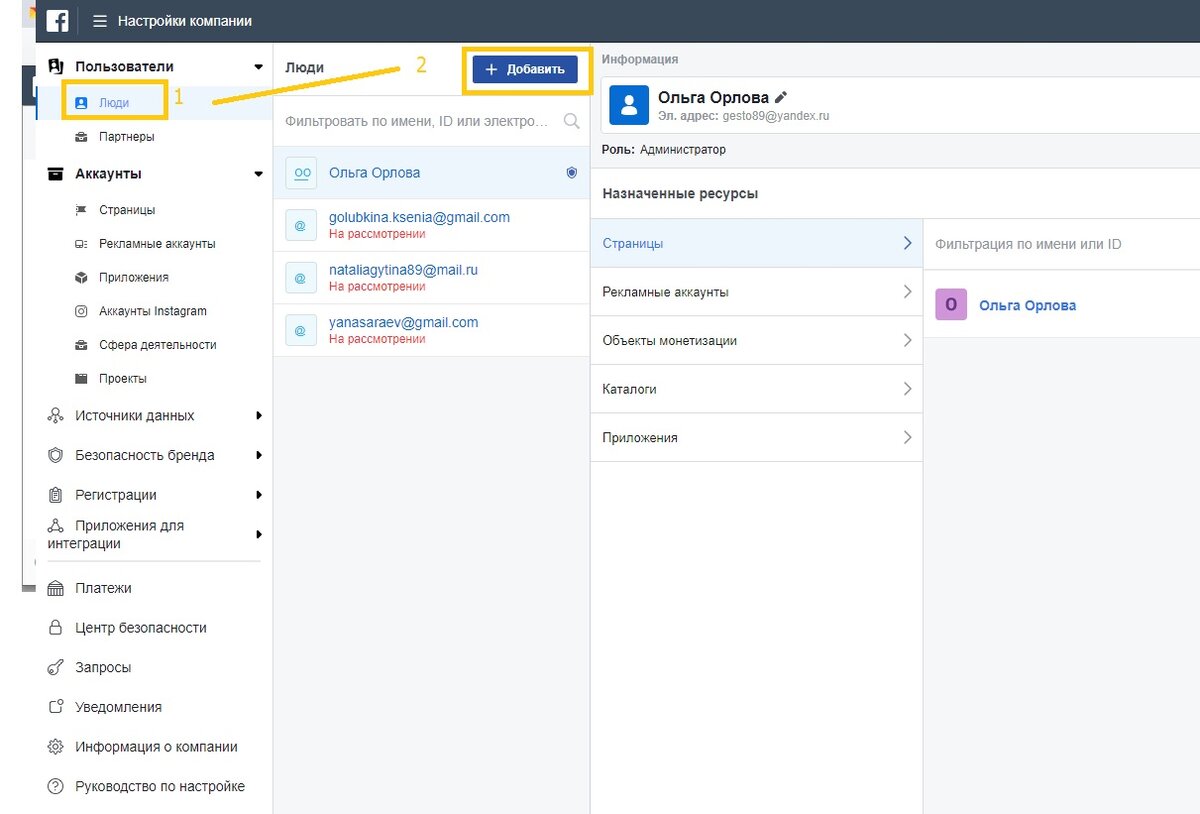The height and width of the screenshot is (814, 1200).
Task: Open Каталоги resource chevron
Action: [x=907, y=389]
